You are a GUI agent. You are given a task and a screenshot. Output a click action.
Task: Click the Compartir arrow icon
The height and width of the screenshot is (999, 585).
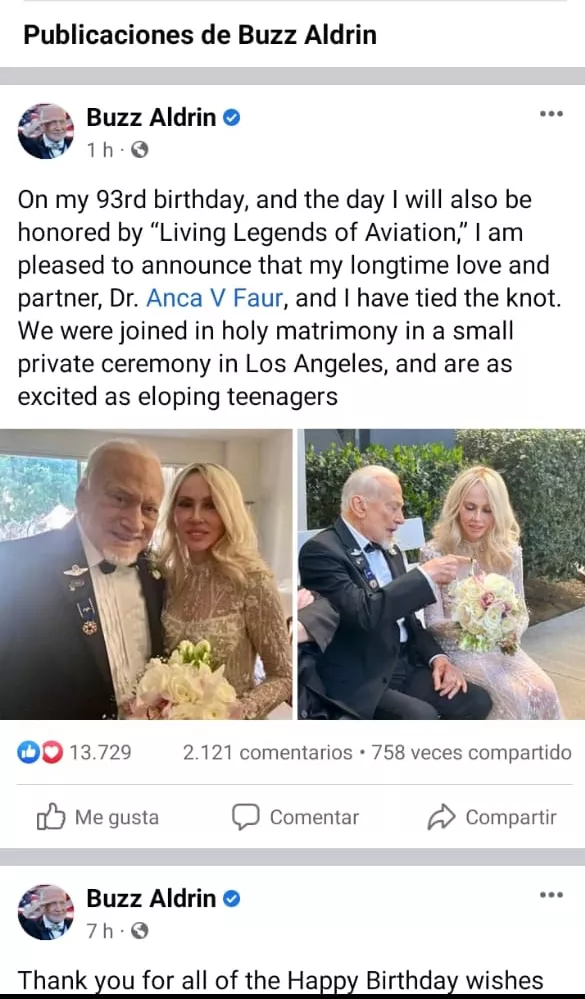[x=441, y=817]
